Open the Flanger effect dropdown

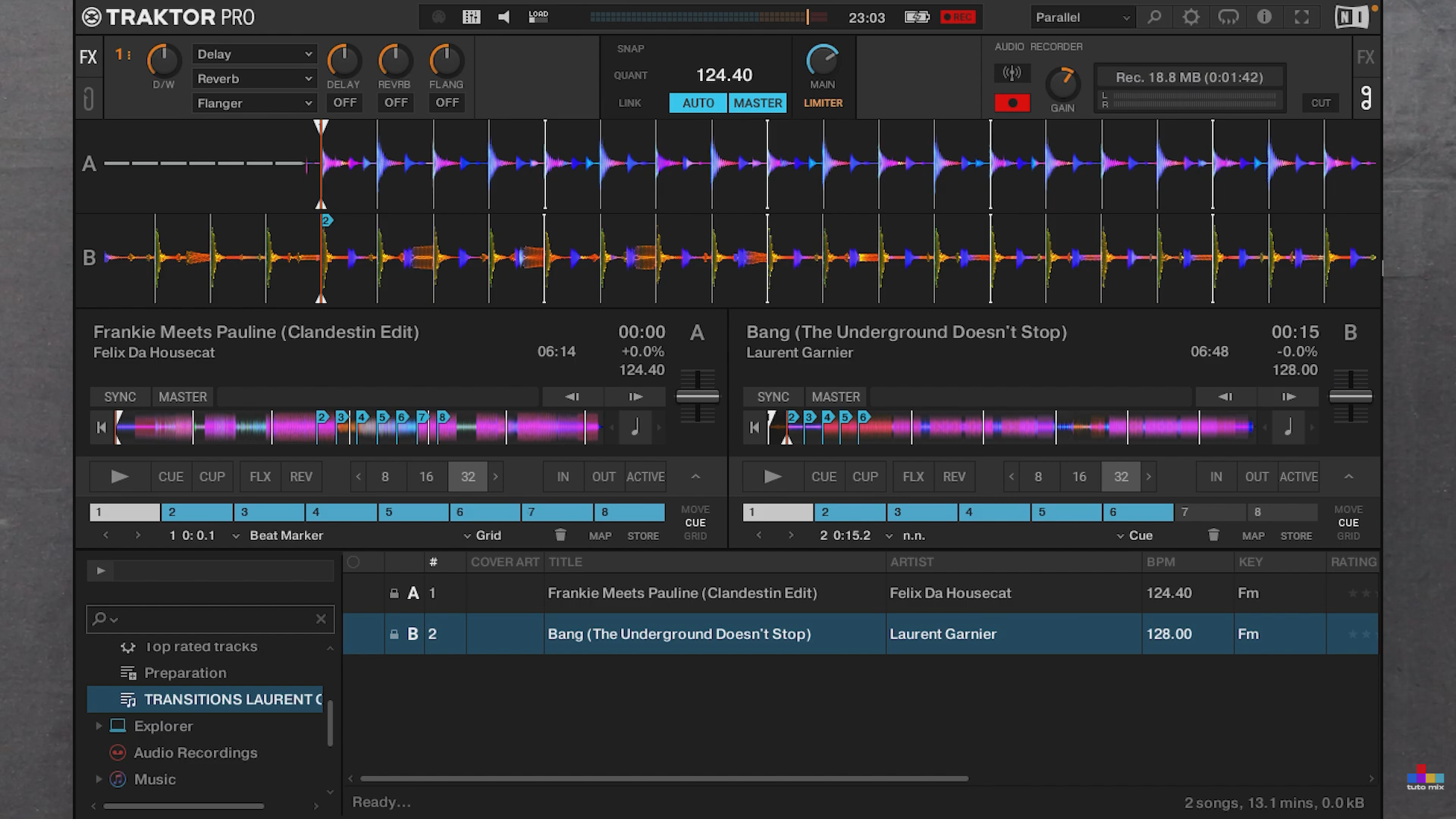[x=254, y=103]
